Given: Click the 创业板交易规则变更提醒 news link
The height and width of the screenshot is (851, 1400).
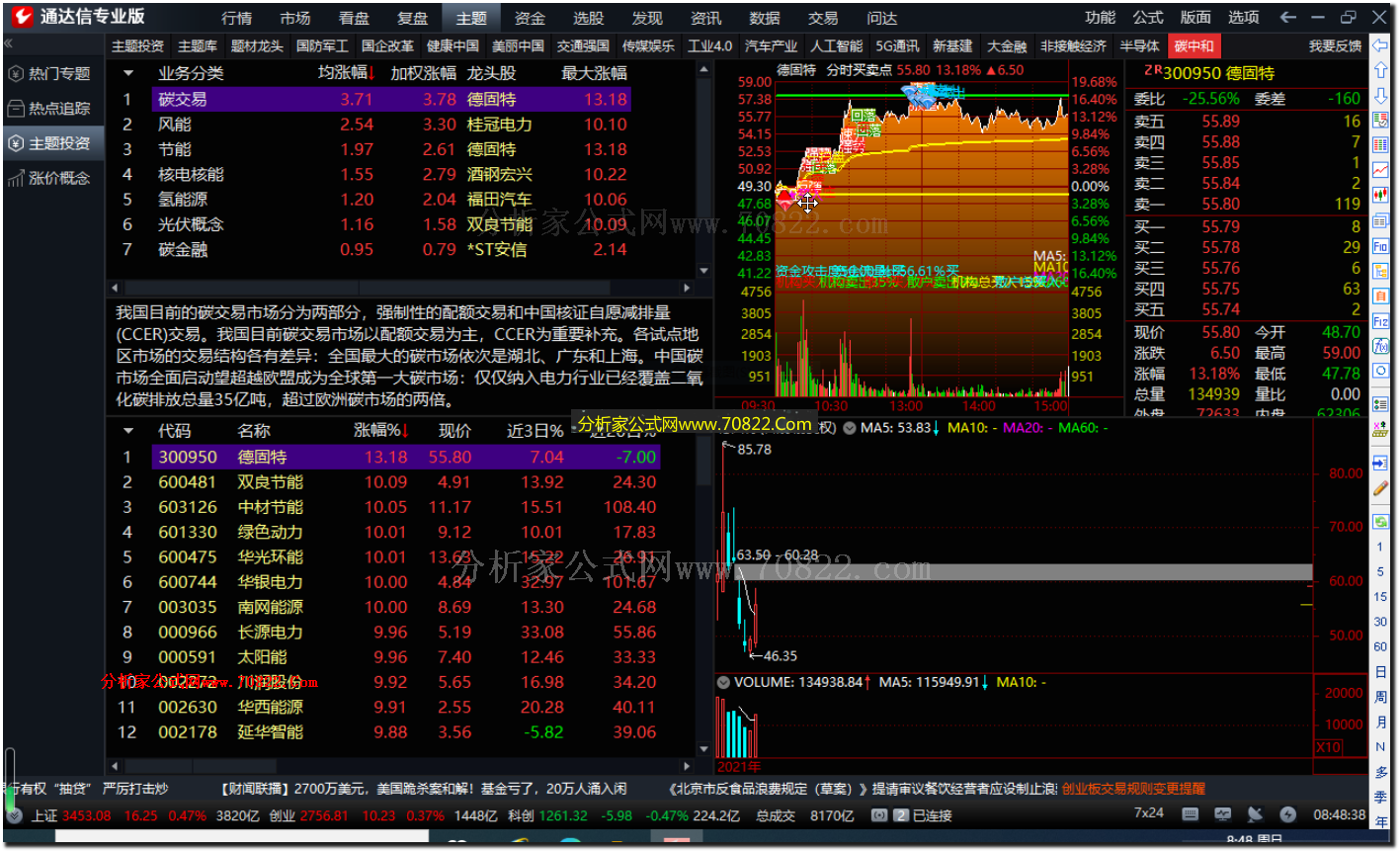Looking at the screenshot, I should coord(1133,789).
